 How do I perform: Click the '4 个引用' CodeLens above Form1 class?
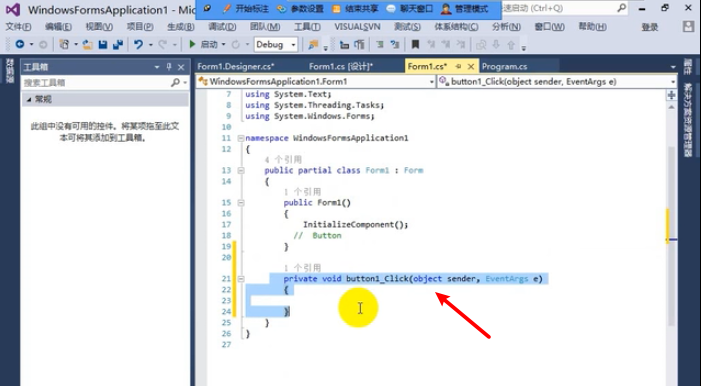click(283, 159)
